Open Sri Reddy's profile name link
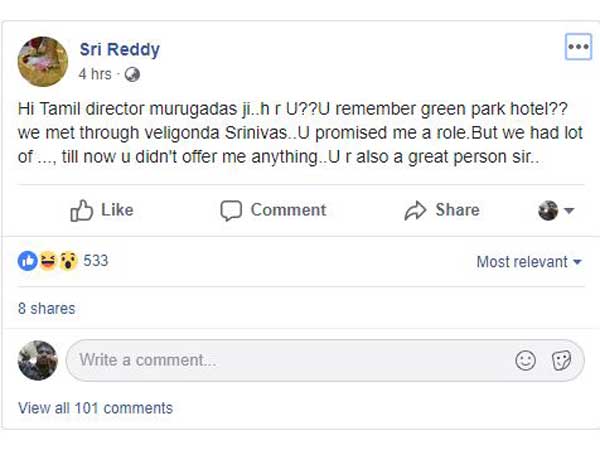This screenshot has width=600, height=450. pyautogui.click(x=119, y=49)
